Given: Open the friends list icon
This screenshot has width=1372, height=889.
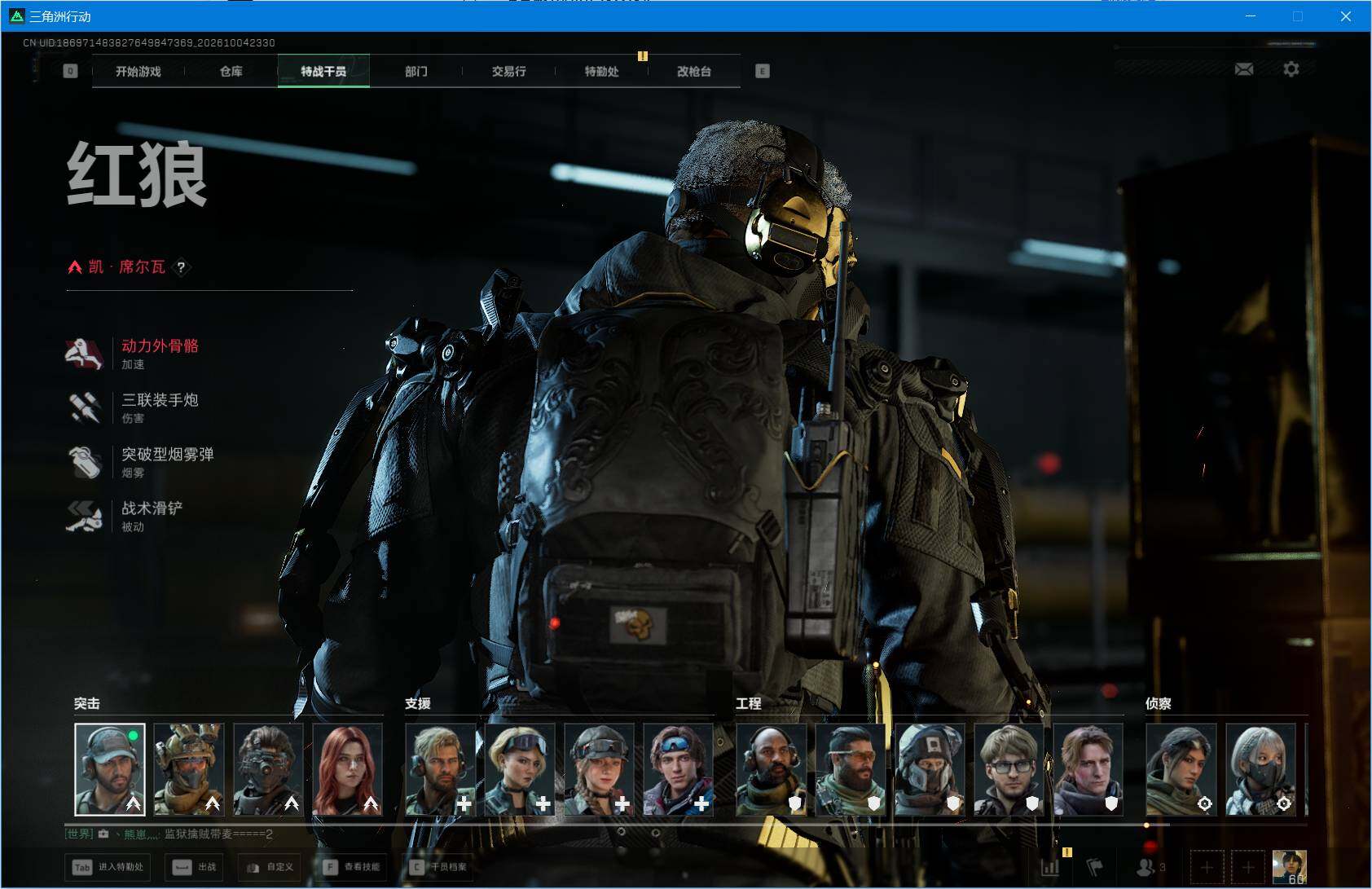Looking at the screenshot, I should pos(1146,867).
